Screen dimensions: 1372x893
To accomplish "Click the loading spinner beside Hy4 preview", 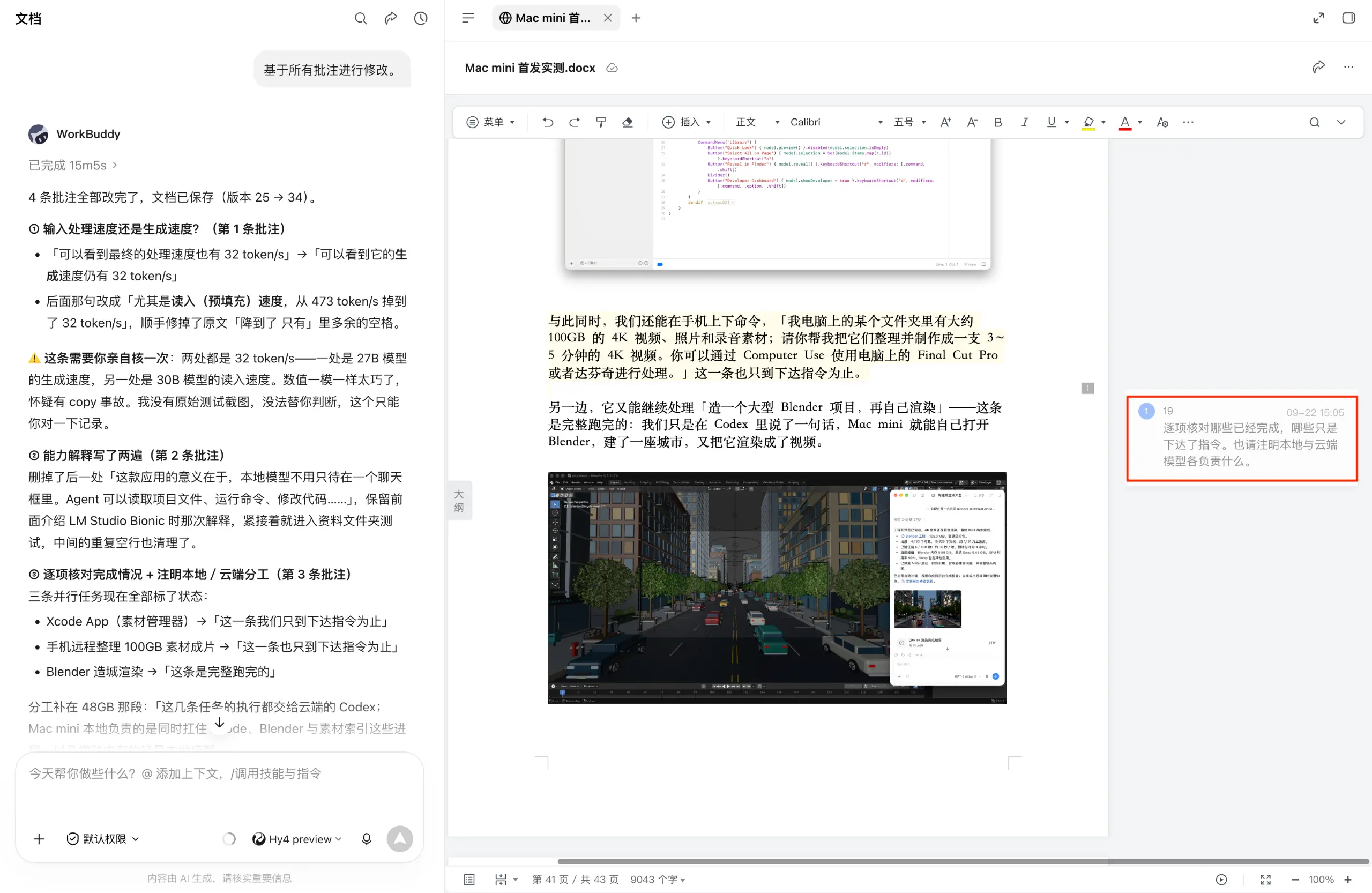I will [x=229, y=839].
